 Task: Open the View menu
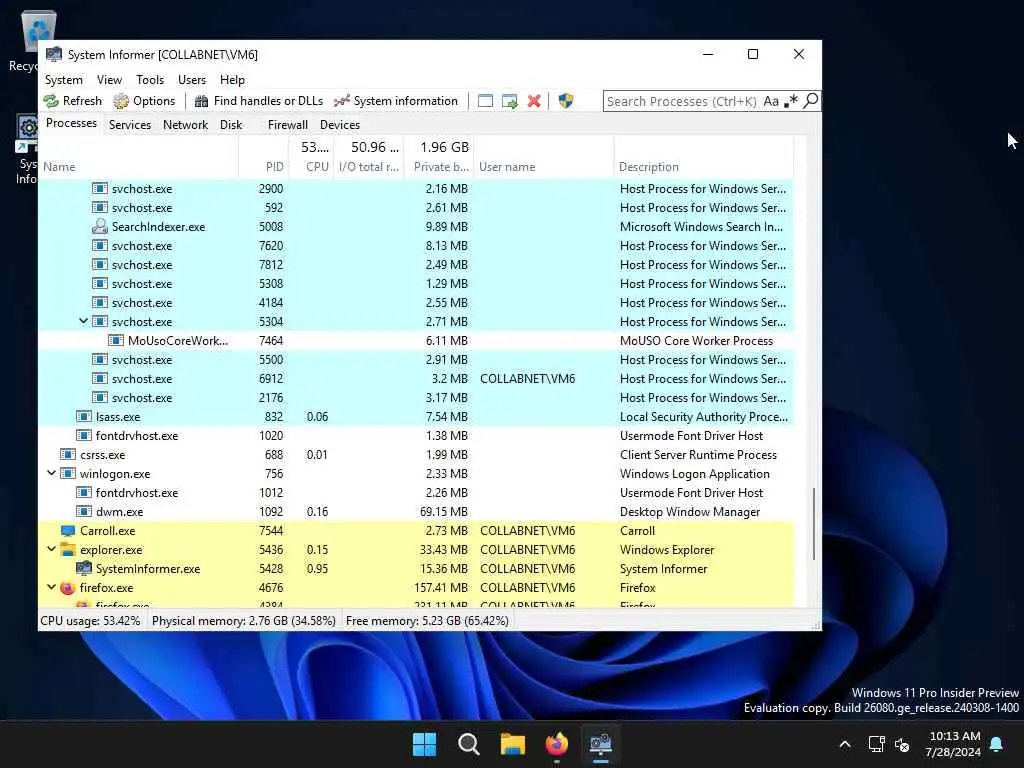click(x=109, y=80)
